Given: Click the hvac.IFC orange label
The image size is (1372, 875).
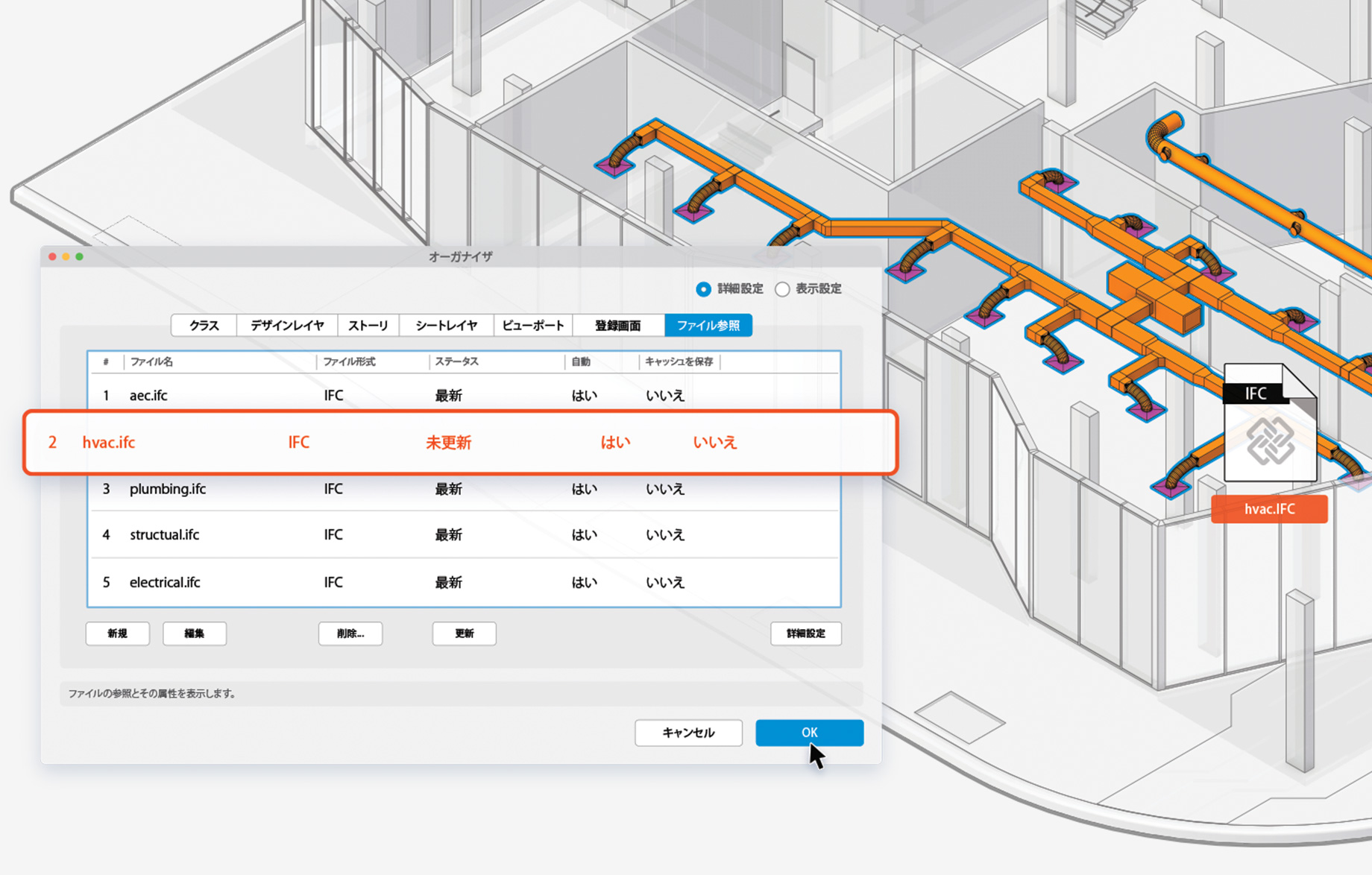Looking at the screenshot, I should [x=1269, y=509].
